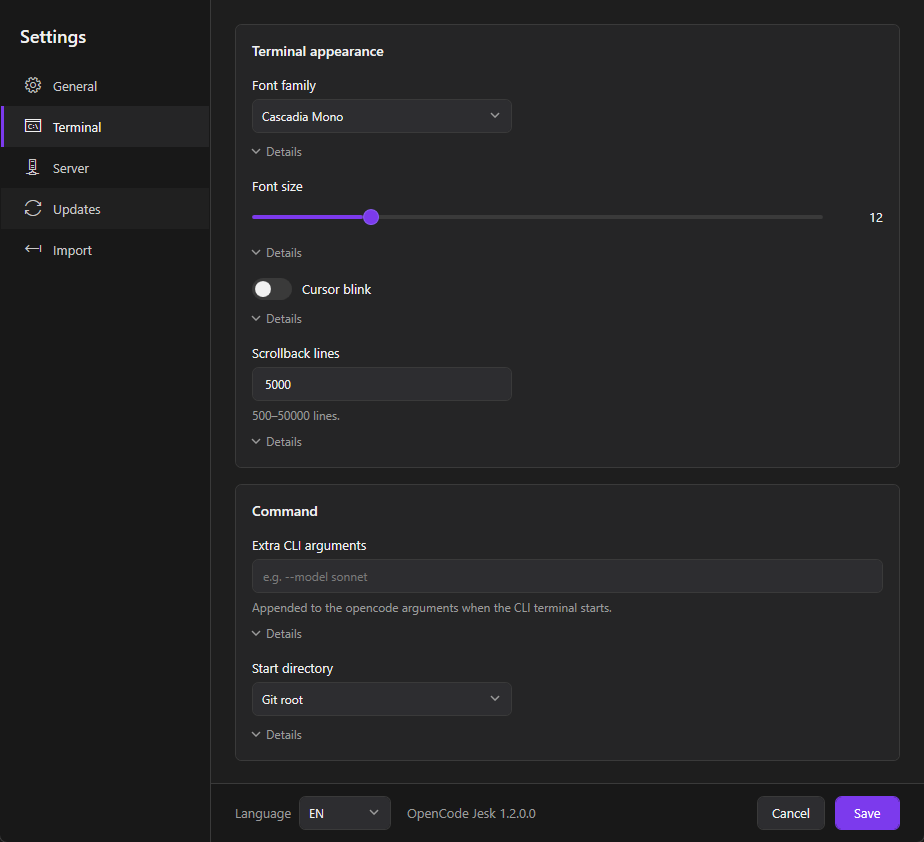924x842 pixels.
Task: Click the Save button
Action: [x=867, y=813]
